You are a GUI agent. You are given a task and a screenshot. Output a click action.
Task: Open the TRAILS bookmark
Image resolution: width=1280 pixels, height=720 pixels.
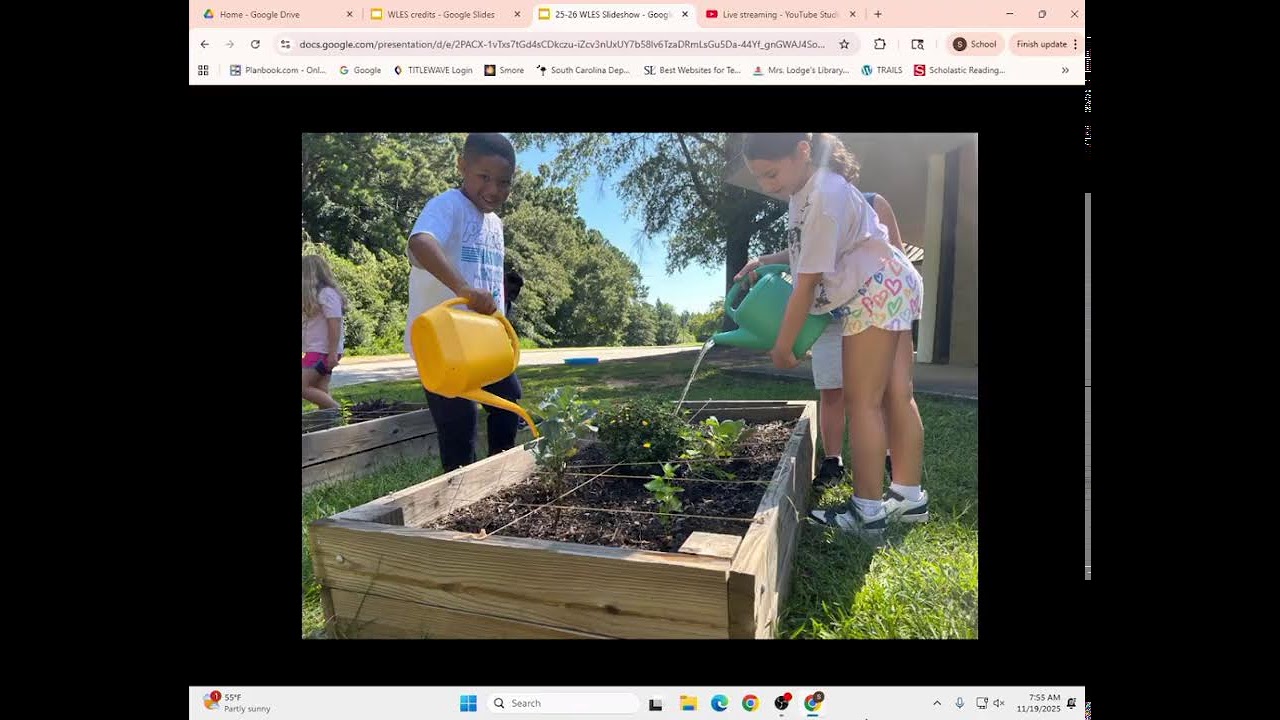coord(882,70)
